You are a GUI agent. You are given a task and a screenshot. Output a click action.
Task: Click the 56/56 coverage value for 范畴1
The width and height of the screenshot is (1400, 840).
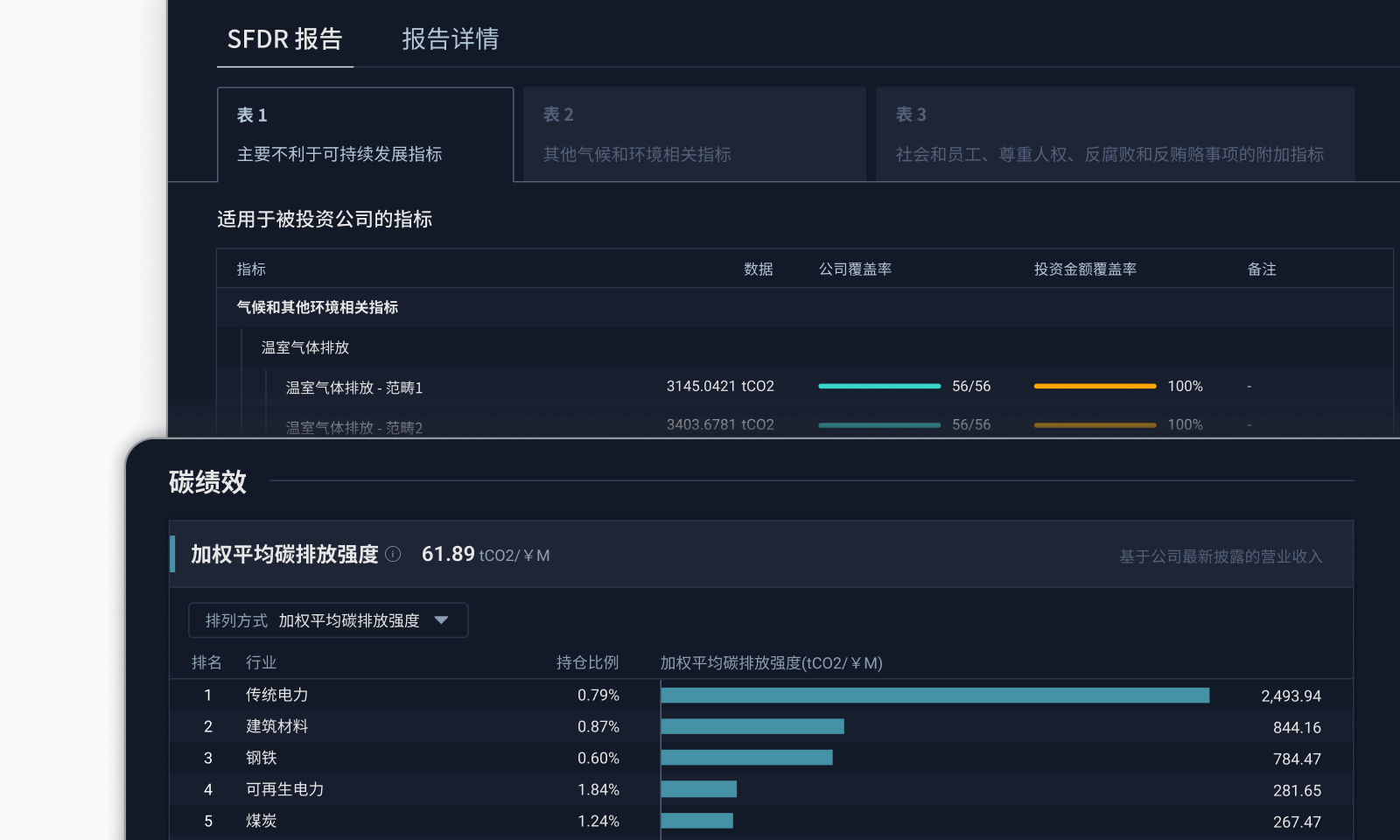click(971, 386)
